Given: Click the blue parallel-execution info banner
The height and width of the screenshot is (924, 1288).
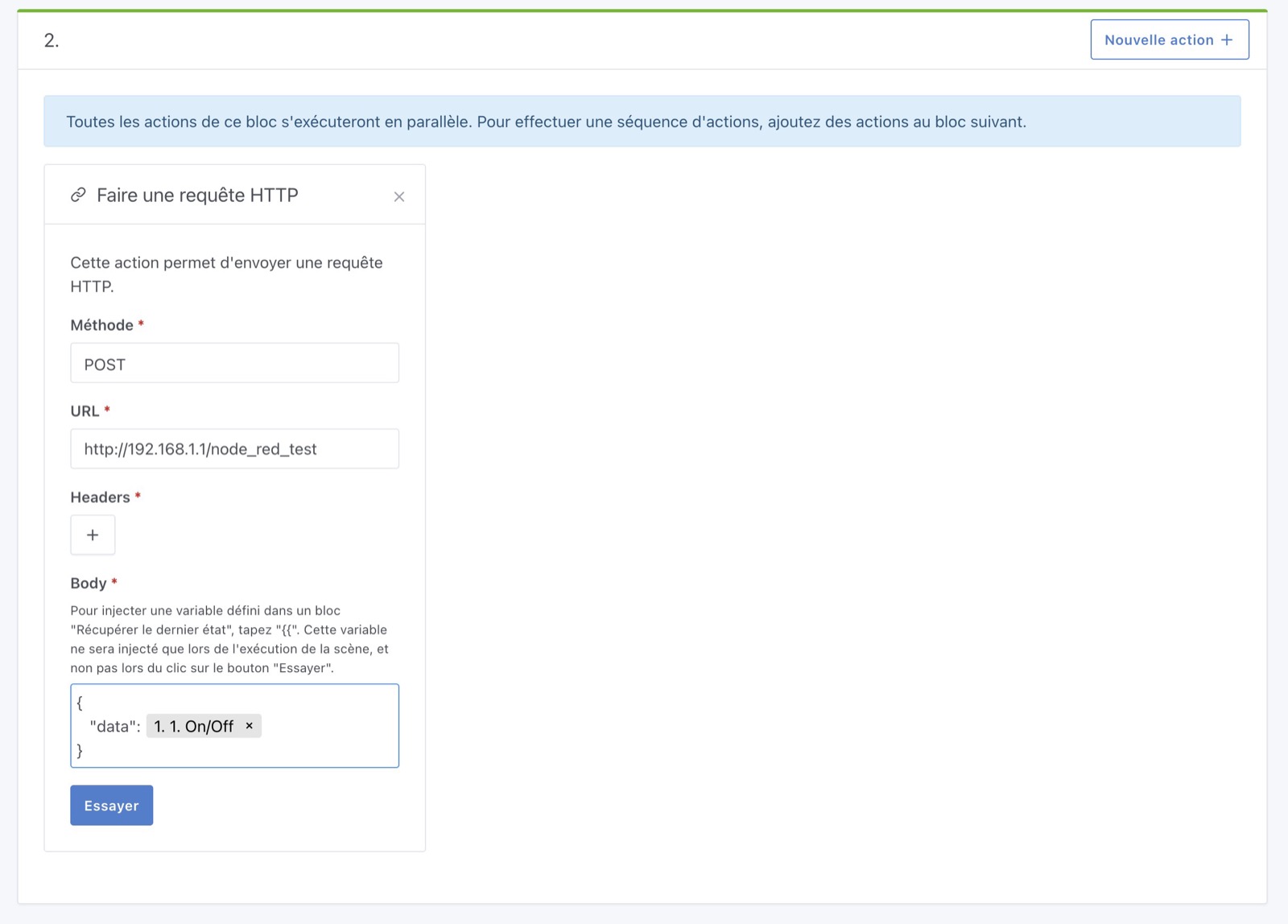Looking at the screenshot, I should pos(642,122).
